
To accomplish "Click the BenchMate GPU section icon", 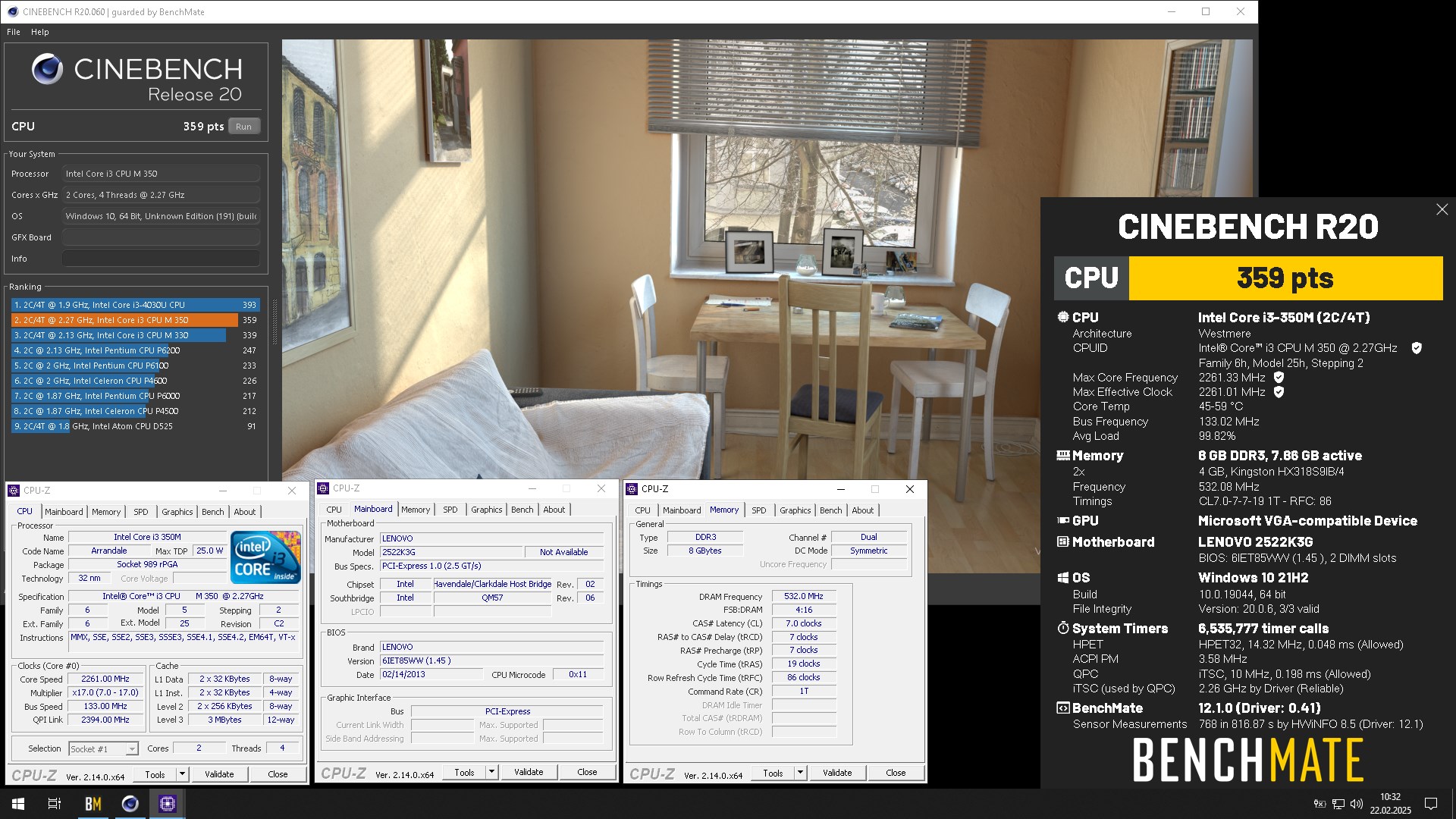I will pos(1063,521).
